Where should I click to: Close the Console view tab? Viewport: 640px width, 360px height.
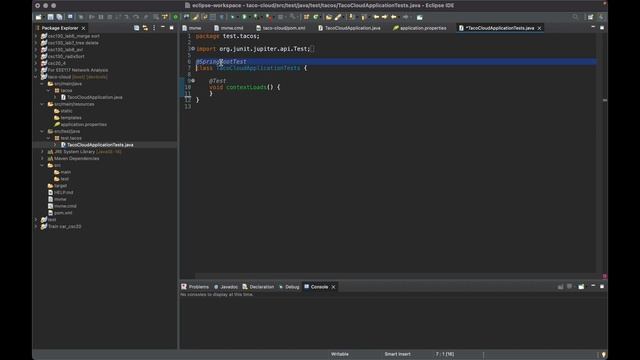point(333,287)
